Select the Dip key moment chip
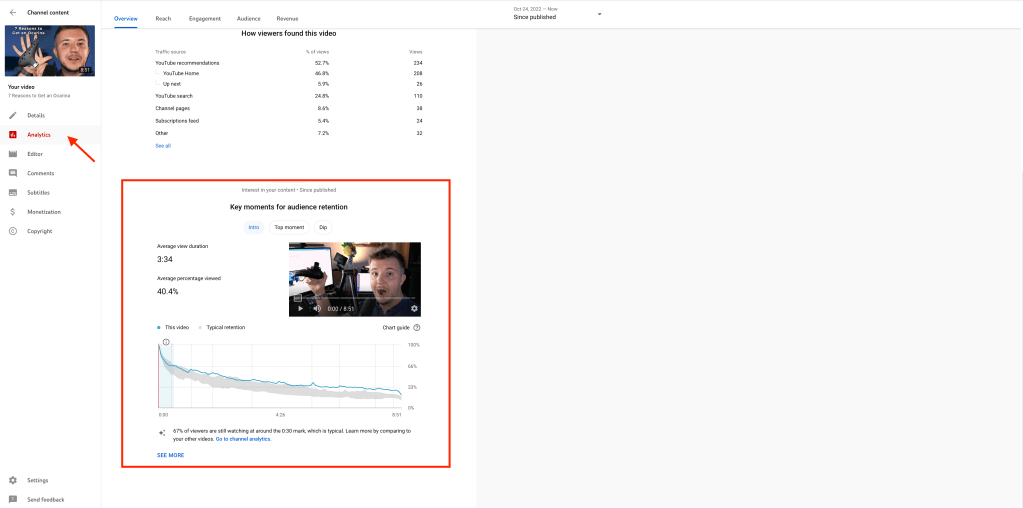 click(323, 227)
